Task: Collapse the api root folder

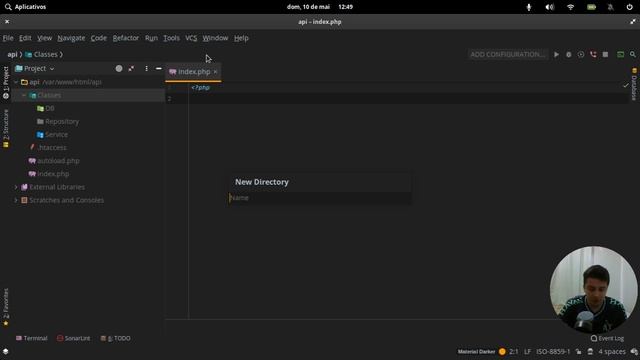Action: [x=16, y=82]
